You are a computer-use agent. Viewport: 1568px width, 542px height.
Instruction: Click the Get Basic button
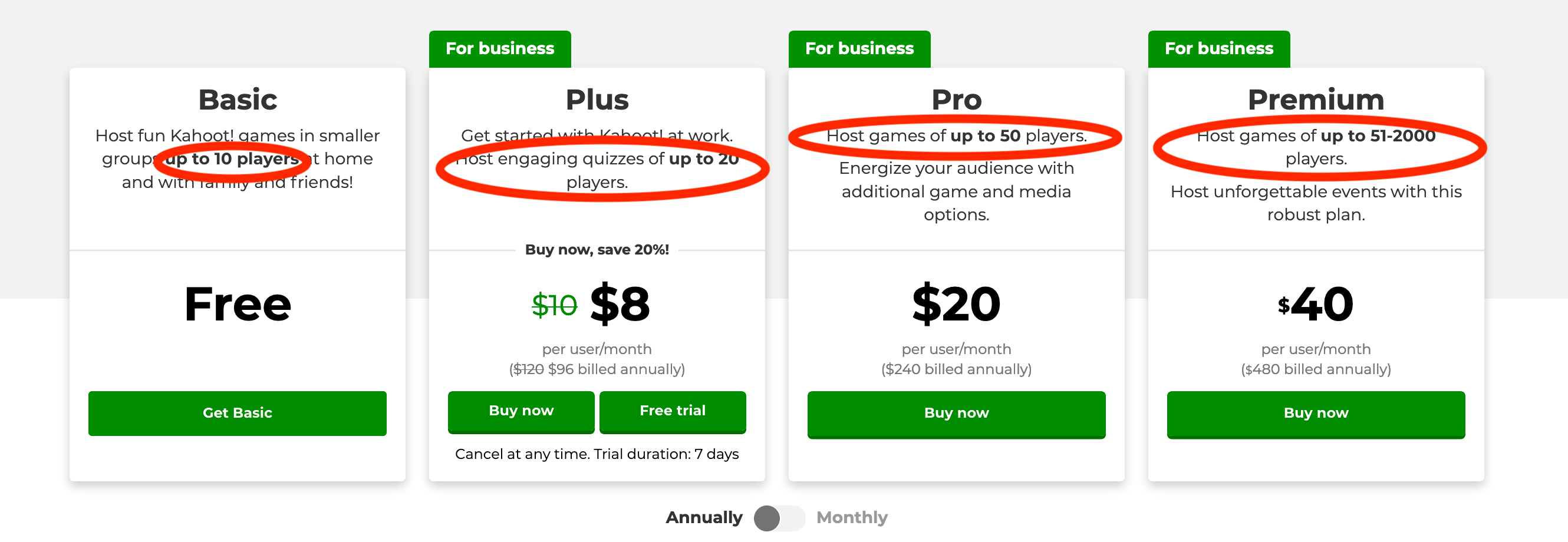point(237,413)
